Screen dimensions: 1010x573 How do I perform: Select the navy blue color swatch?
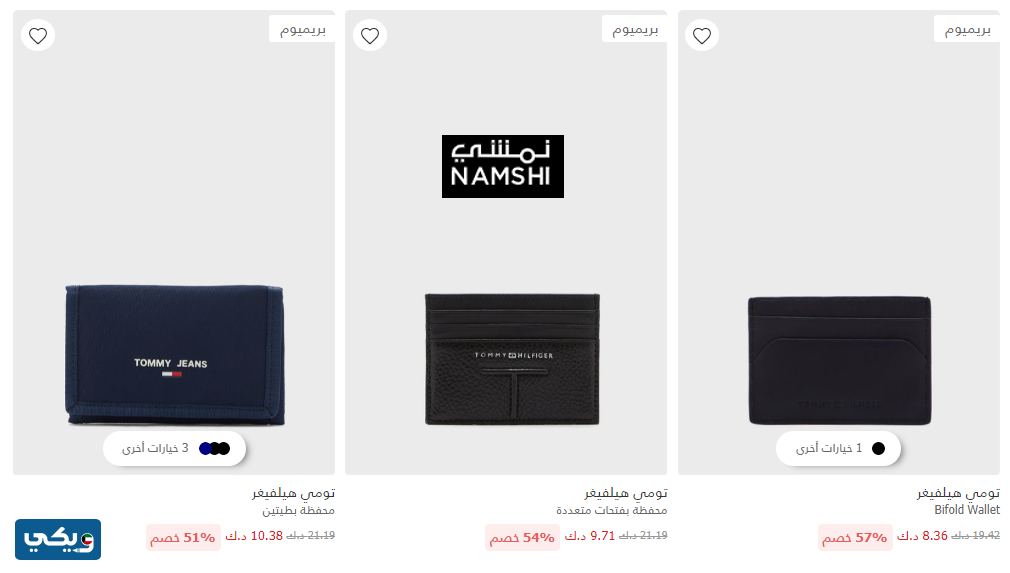pos(205,449)
